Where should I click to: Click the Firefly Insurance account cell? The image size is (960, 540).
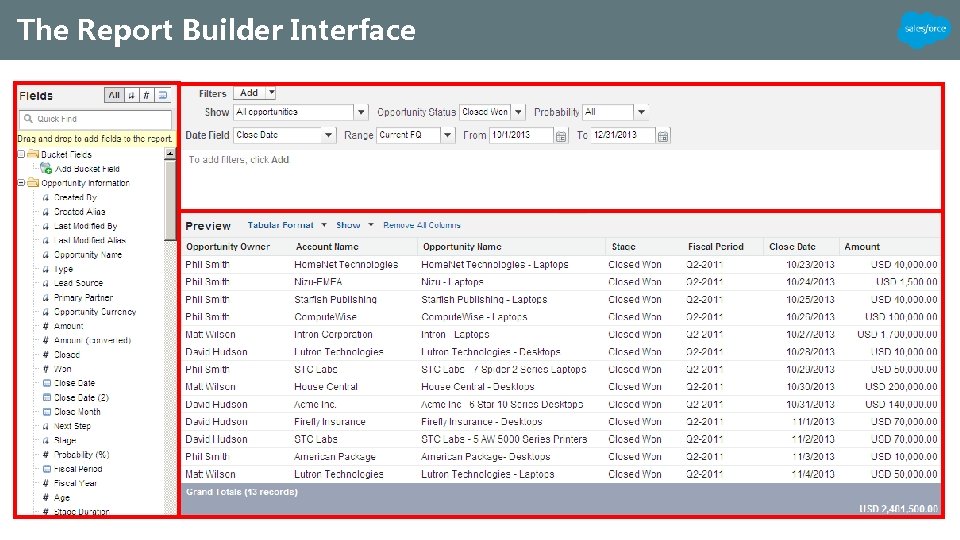[329, 422]
